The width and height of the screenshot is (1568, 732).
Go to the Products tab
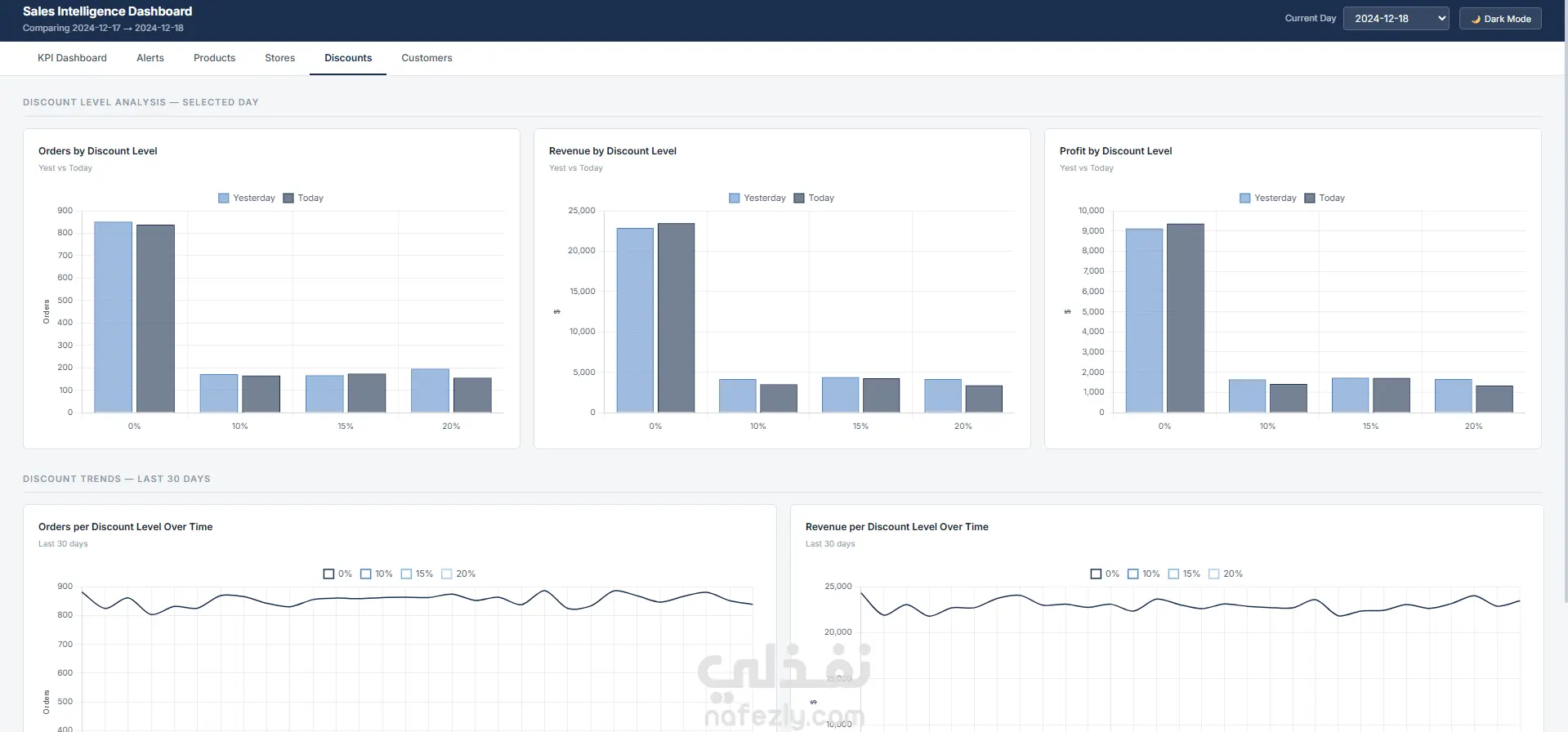coord(214,58)
